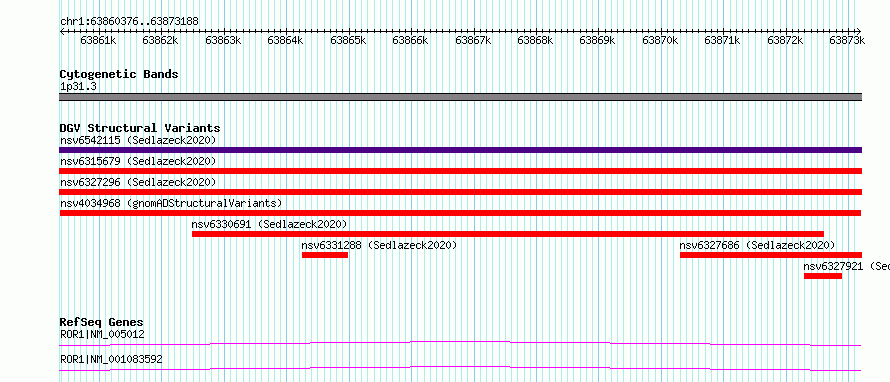The width and height of the screenshot is (890, 382).
Task: Click the 63864k ruler tick label
Action: (286, 40)
